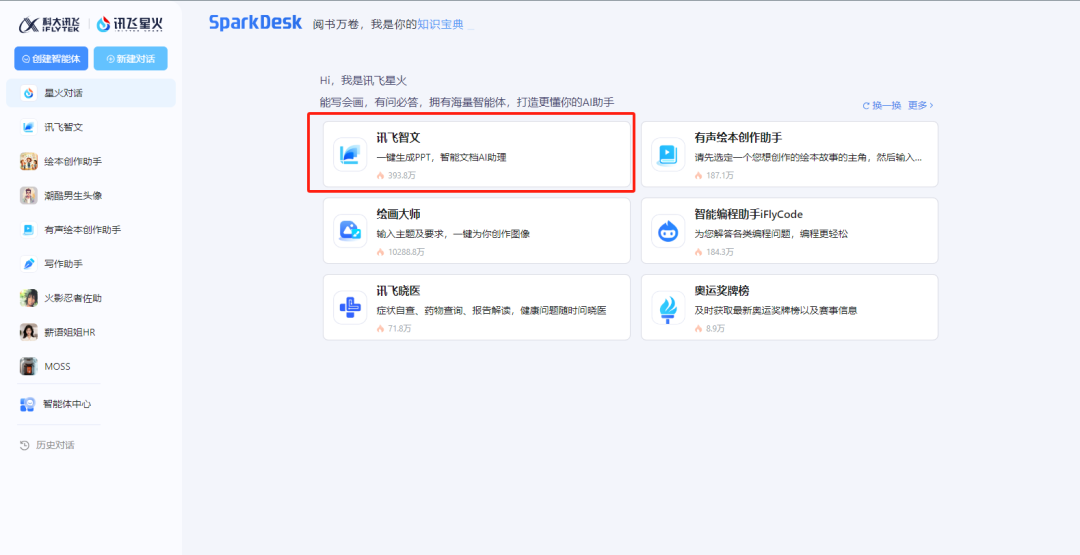Open the 有声绘本创作助手 card title
The width and height of the screenshot is (1080, 555).
pyautogui.click(x=738, y=138)
